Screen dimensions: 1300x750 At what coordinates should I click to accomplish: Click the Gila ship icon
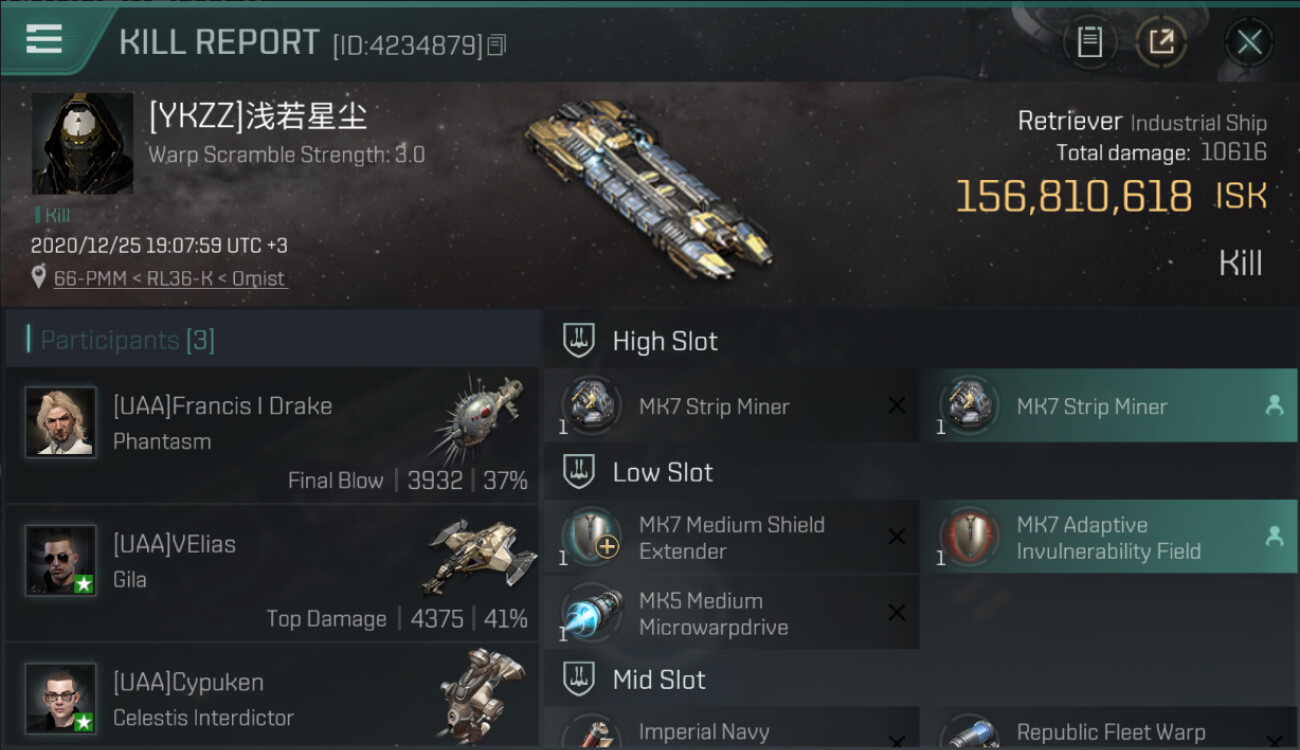tap(482, 557)
